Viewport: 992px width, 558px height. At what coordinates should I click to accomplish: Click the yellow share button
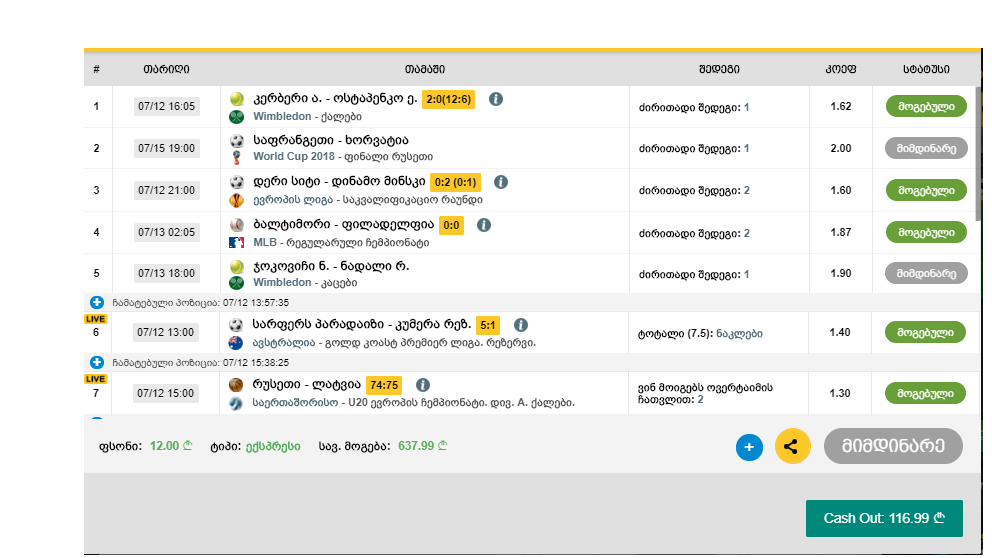click(793, 447)
